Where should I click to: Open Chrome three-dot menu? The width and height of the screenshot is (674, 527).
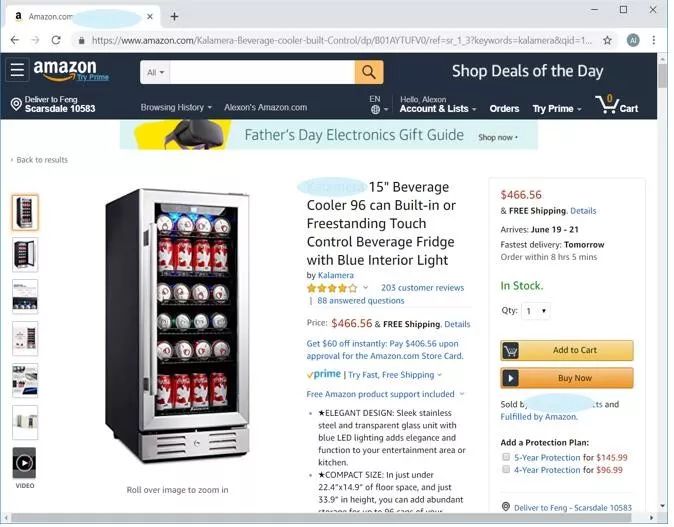653,40
